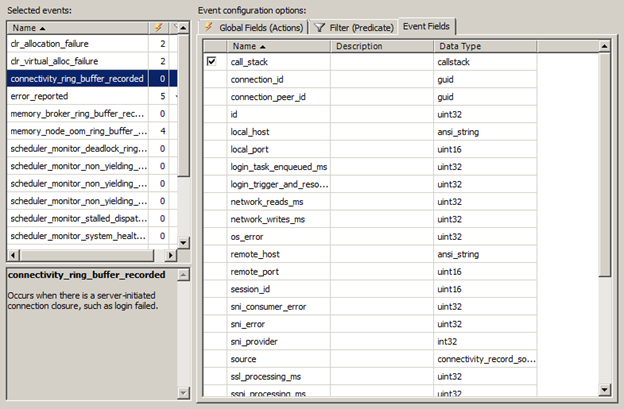Click the source field name
The width and height of the screenshot is (624, 409).
click(x=243, y=359)
